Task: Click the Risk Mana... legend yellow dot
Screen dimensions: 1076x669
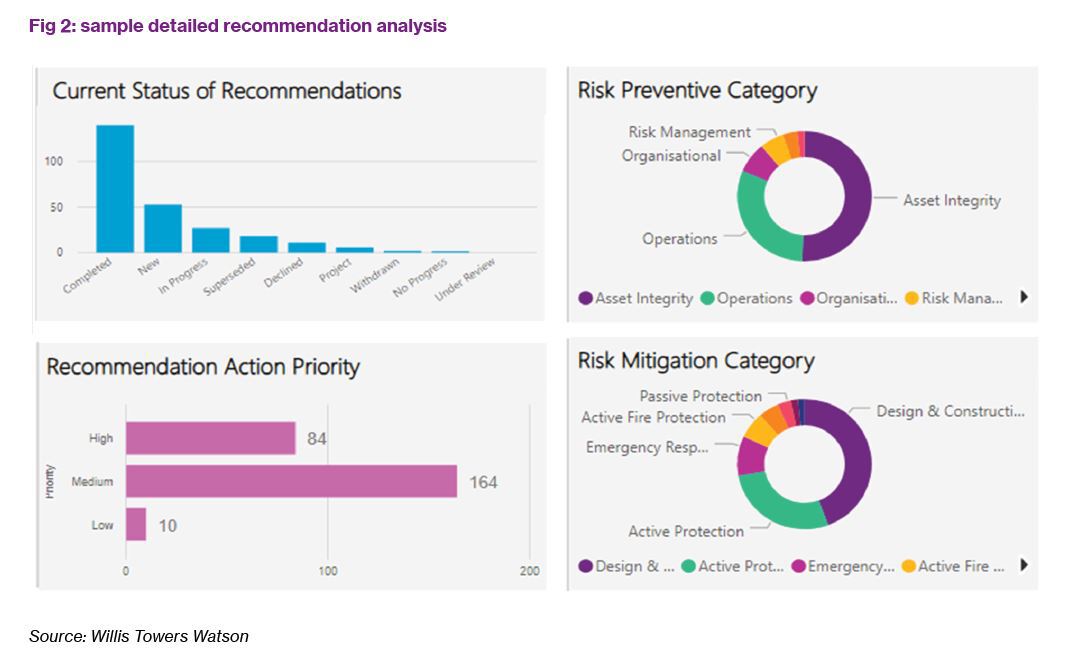Action: 912,298
